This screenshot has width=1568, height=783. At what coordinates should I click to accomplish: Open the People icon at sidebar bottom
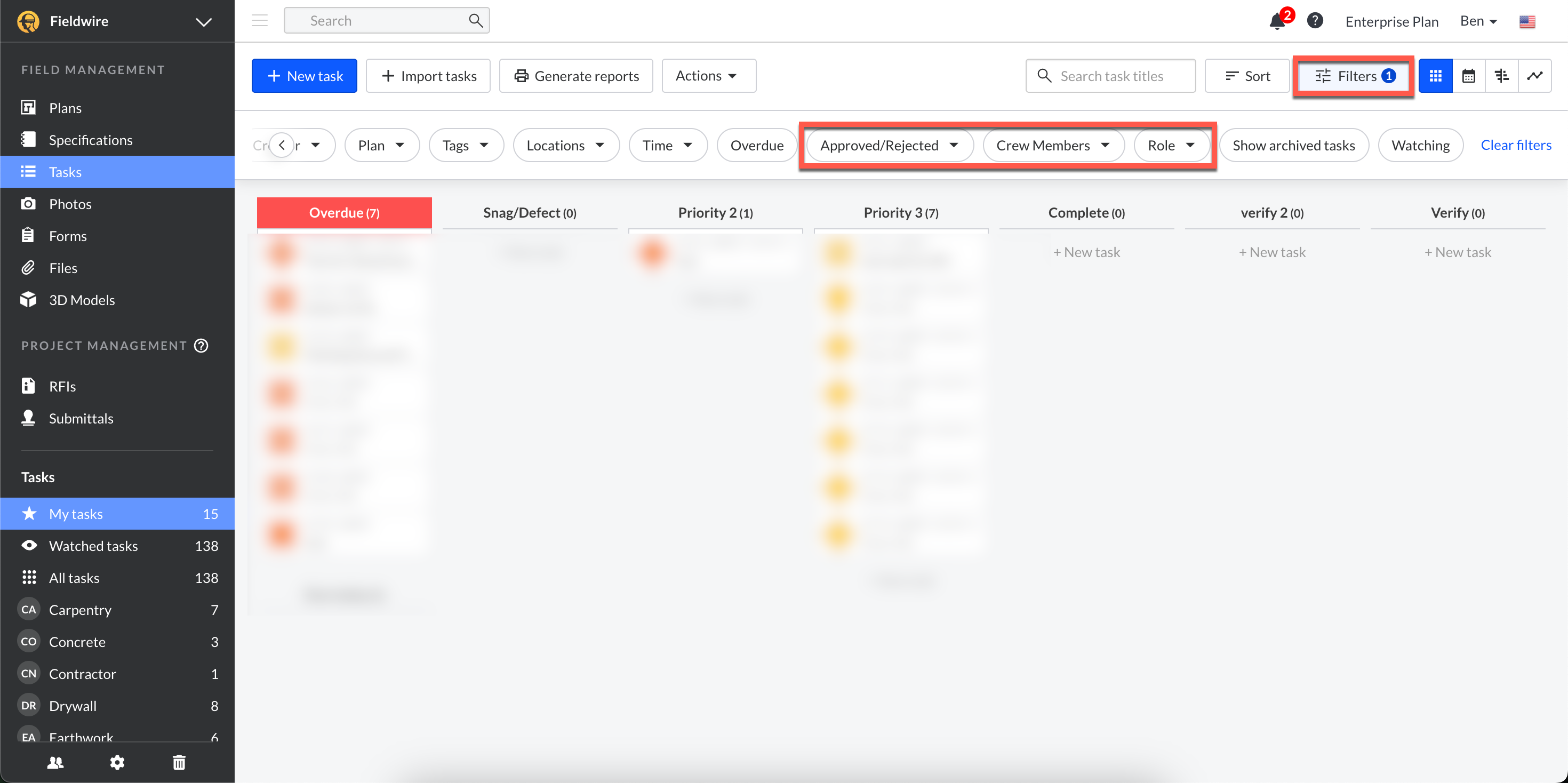coord(55,762)
